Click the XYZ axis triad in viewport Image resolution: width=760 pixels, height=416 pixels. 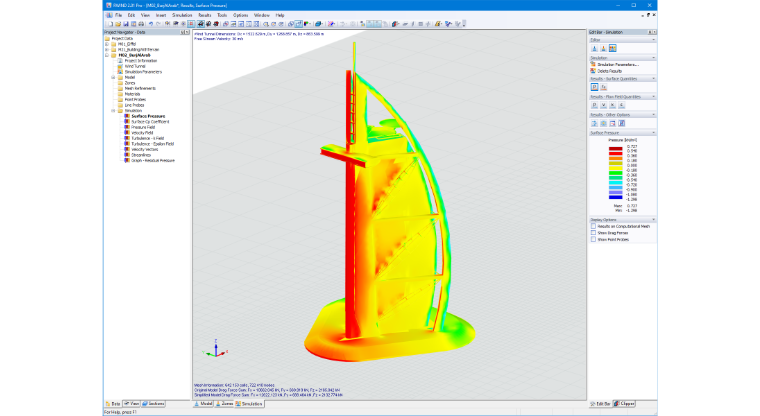[x=215, y=349]
